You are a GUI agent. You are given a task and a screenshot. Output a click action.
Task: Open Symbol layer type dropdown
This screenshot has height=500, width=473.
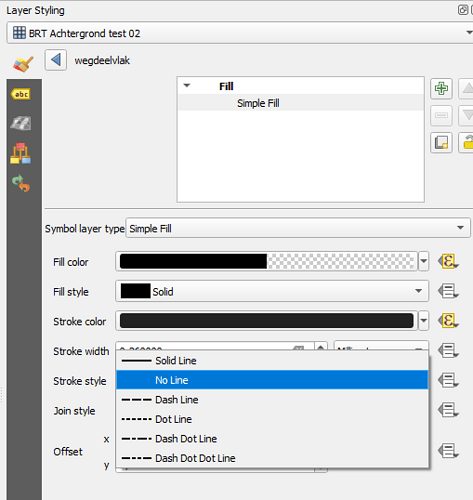[298, 228]
